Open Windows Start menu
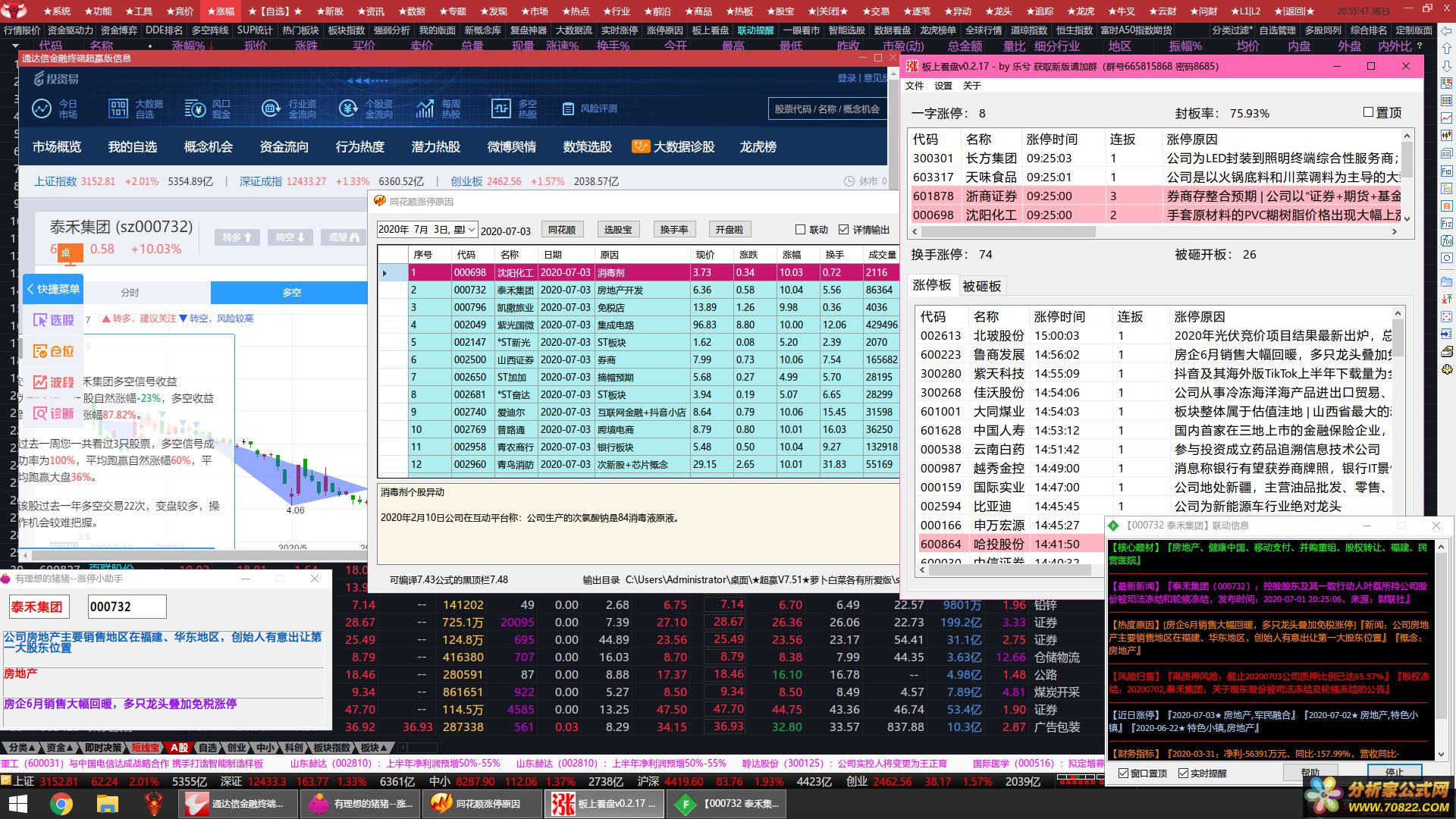Viewport: 1456px width, 819px height. point(17,803)
